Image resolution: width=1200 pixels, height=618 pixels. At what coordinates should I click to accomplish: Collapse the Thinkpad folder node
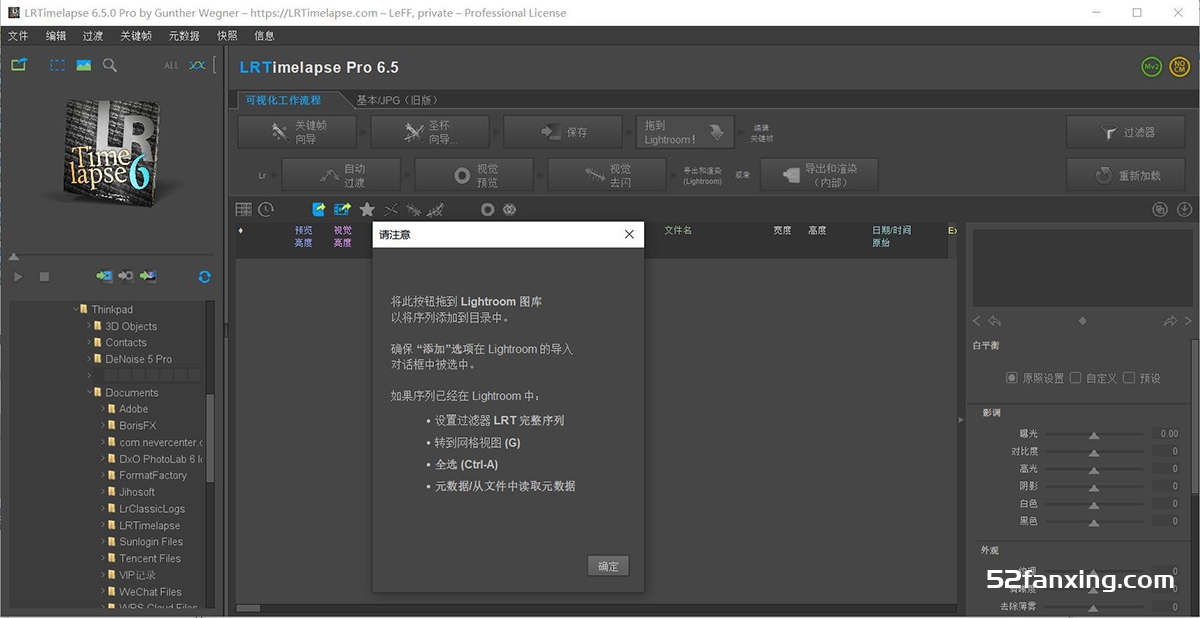click(76, 310)
